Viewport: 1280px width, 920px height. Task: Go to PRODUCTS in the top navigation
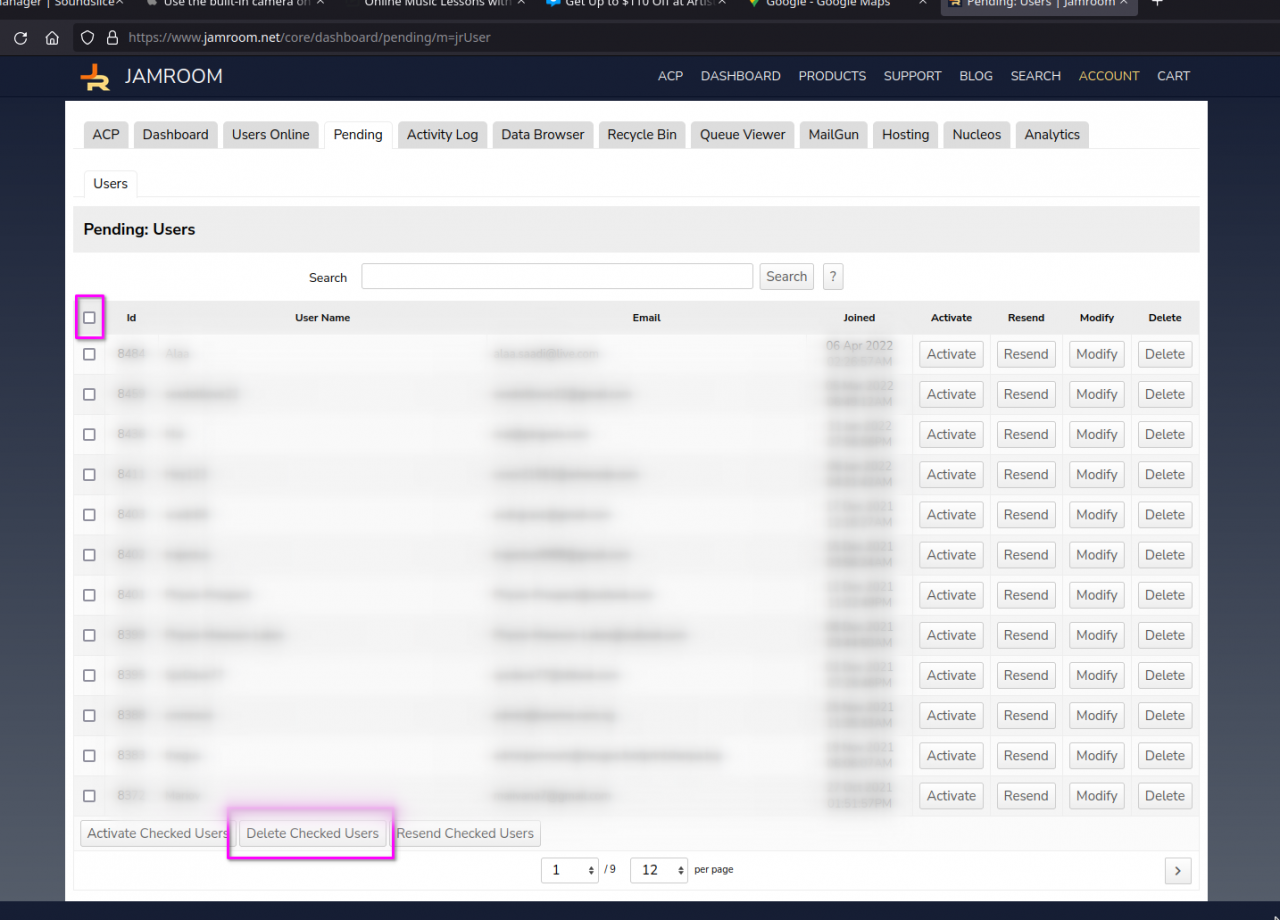click(832, 76)
